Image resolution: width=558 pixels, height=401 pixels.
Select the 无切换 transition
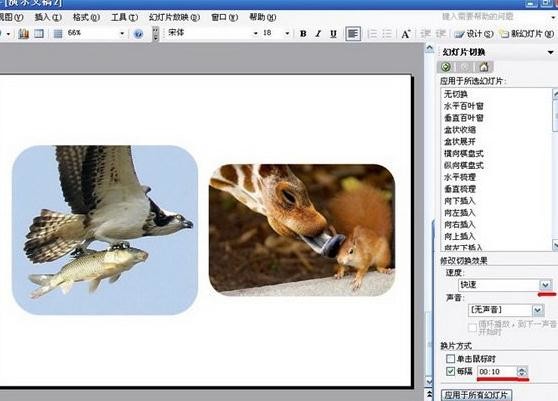click(x=456, y=94)
